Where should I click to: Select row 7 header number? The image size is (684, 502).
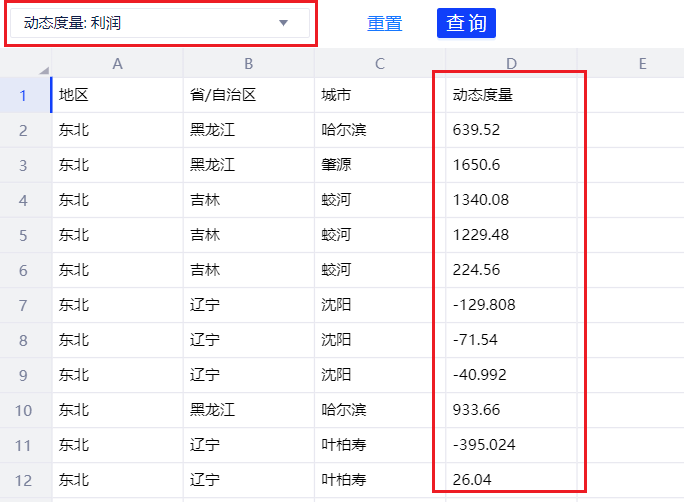pyautogui.click(x=23, y=305)
